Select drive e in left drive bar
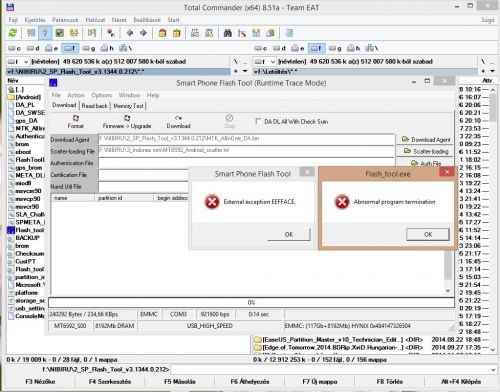500x392 pixels. point(51,48)
